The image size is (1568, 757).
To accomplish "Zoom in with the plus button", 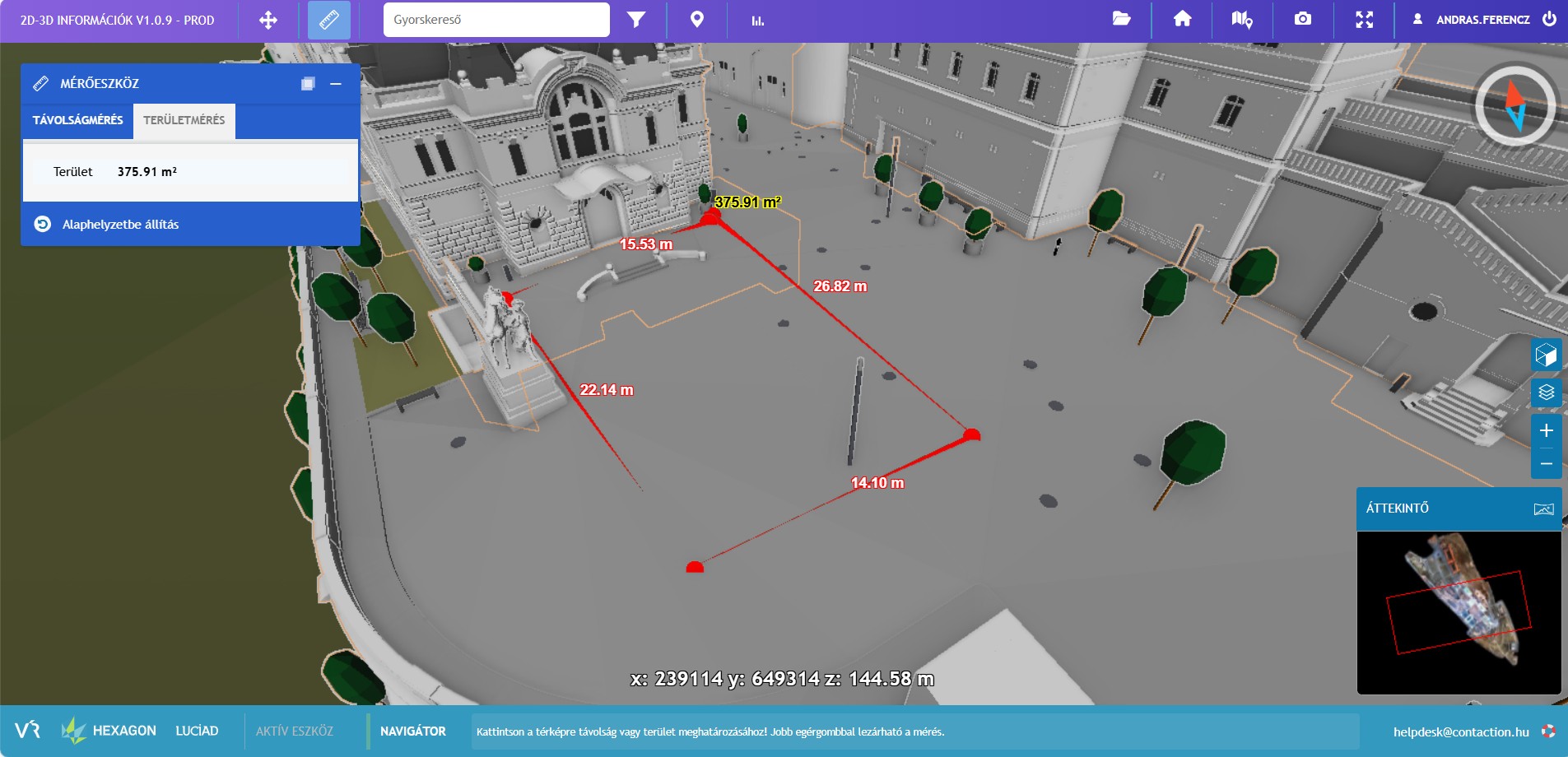I will 1546,430.
